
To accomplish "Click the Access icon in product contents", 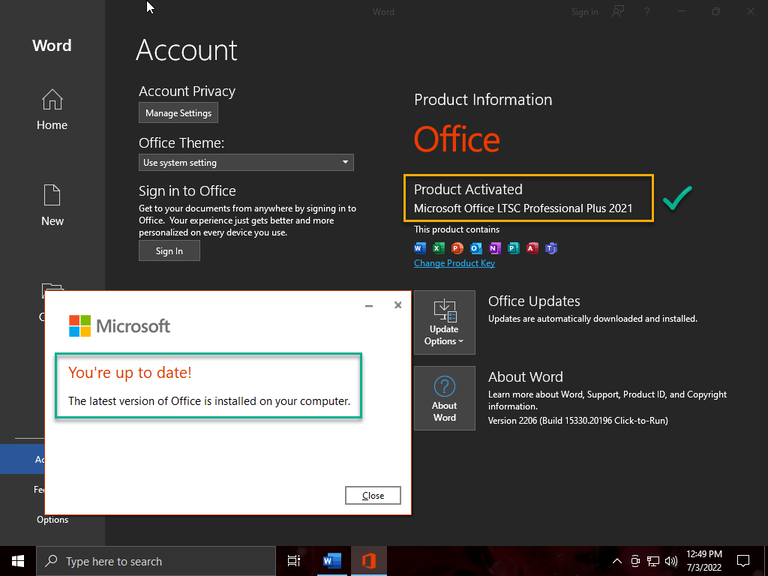I will click(x=532, y=248).
